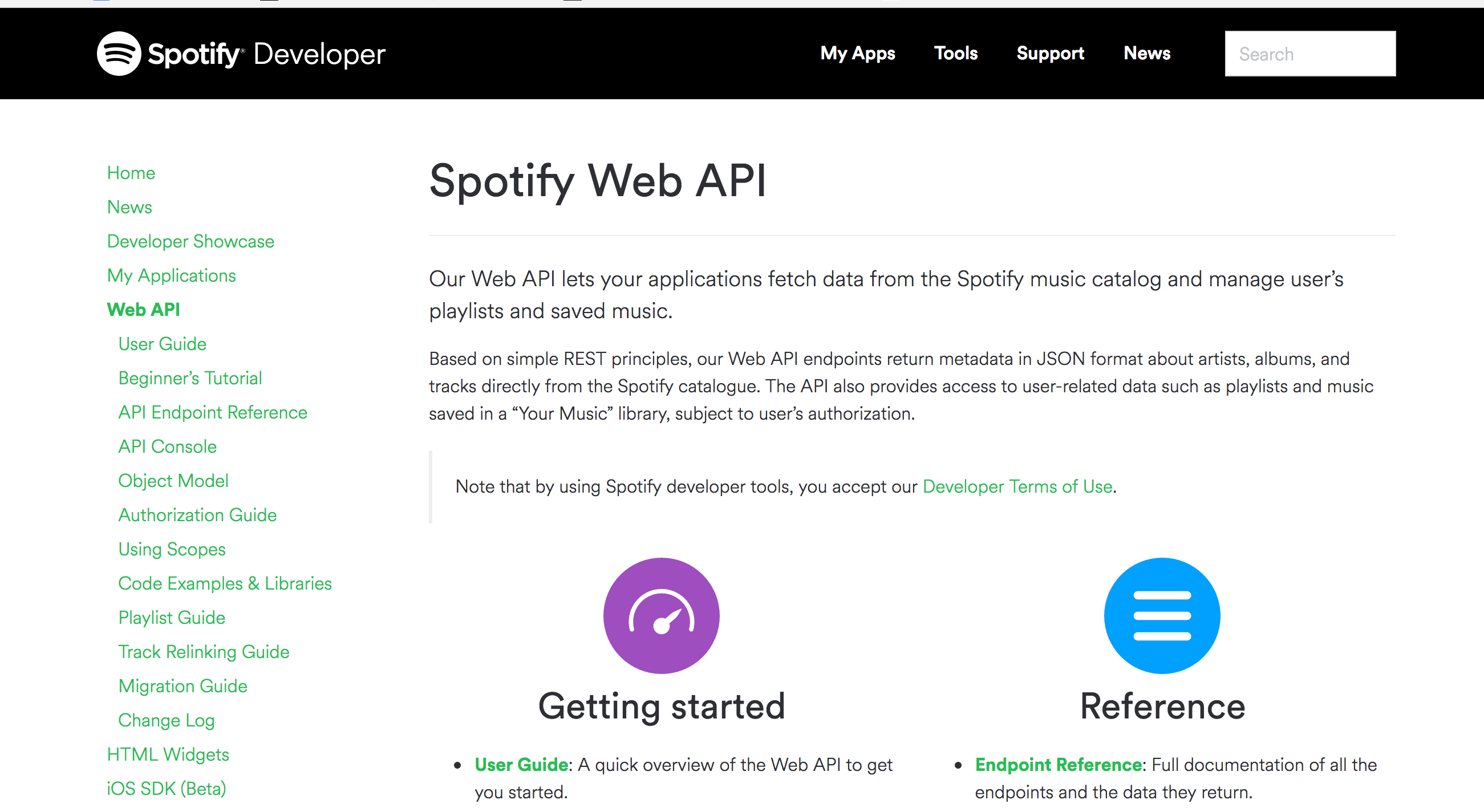Open API Endpoint Reference sidebar link
The image size is (1484, 812).
pos(213,412)
